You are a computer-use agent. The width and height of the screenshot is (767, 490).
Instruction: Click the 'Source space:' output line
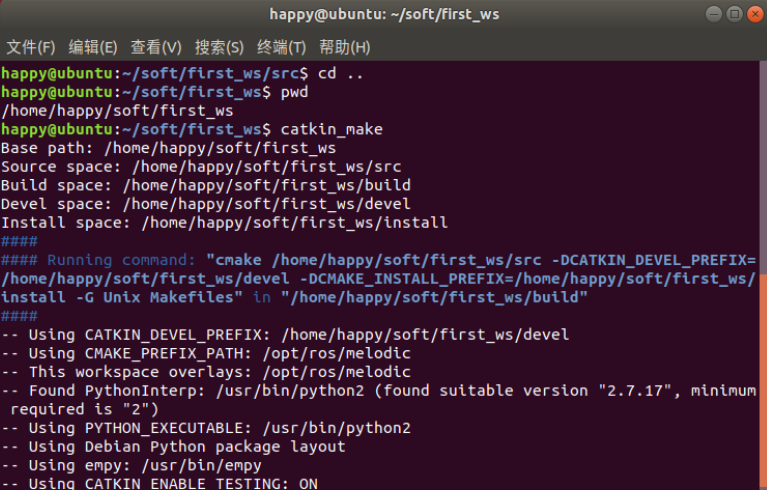[x=201, y=167]
